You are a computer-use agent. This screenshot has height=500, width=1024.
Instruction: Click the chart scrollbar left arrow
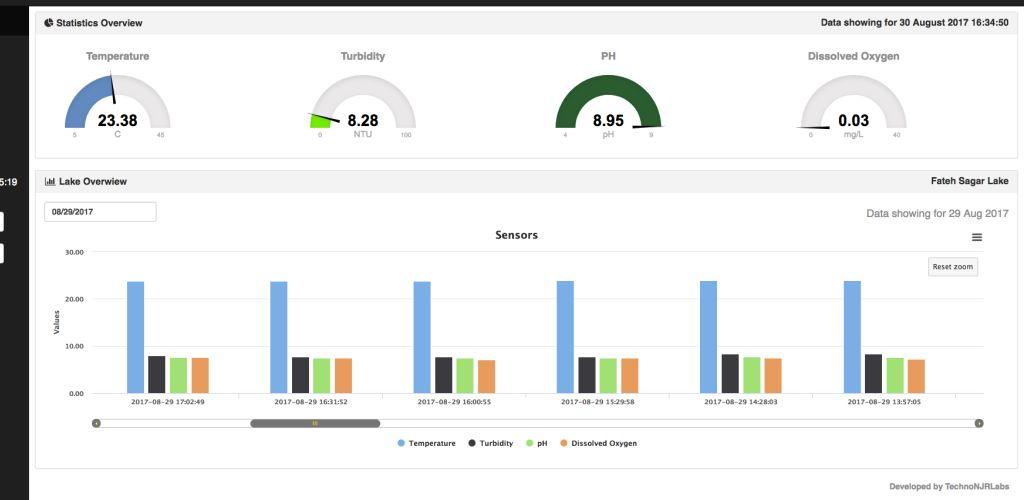coord(97,424)
